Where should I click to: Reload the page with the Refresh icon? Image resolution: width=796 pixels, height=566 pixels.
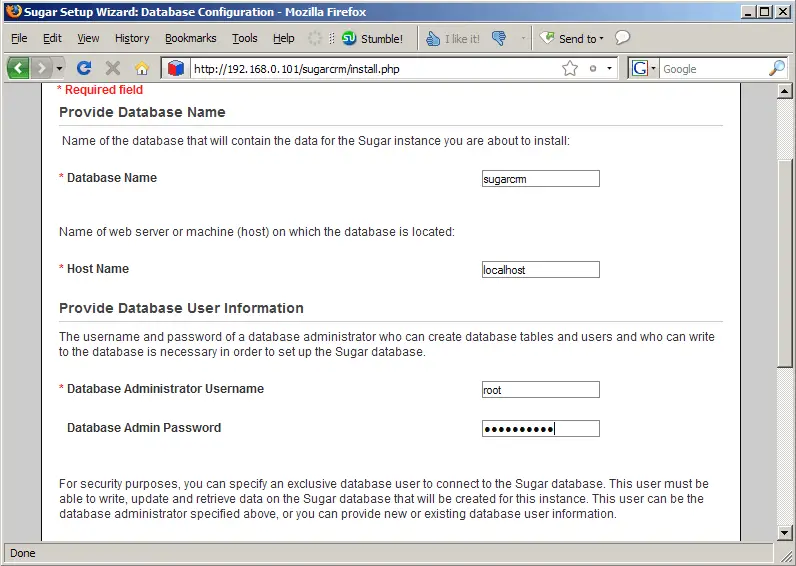point(84,68)
